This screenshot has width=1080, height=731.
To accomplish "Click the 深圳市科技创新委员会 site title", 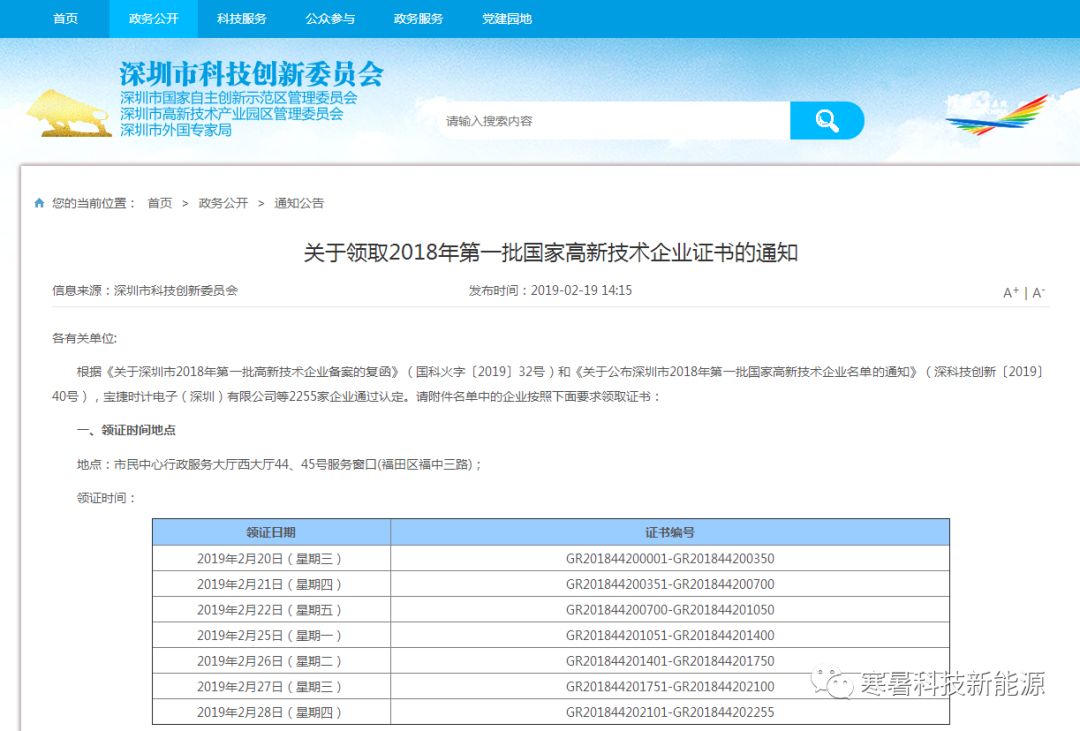I will [251, 73].
